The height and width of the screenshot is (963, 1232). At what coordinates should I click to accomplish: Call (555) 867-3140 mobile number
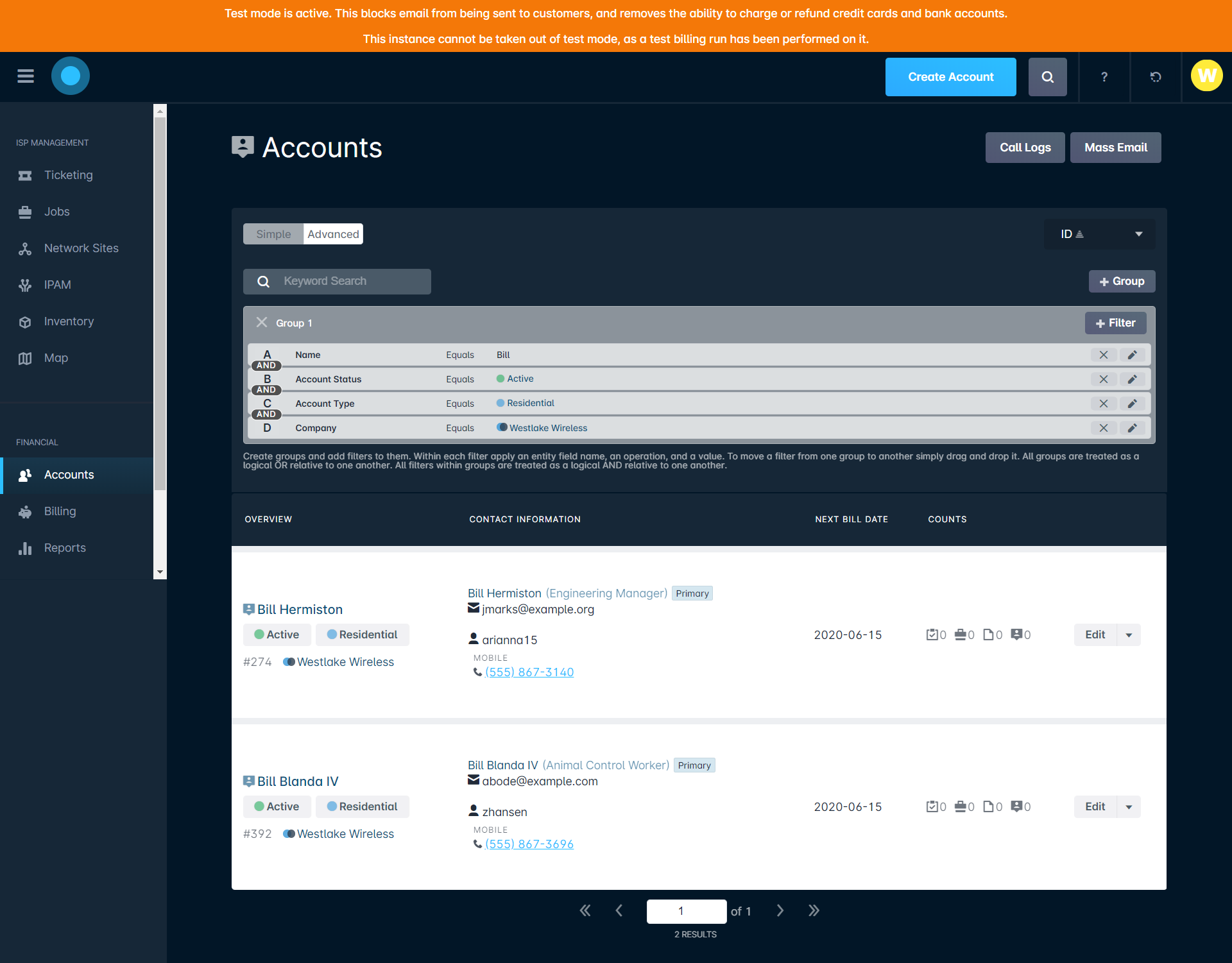coord(529,672)
